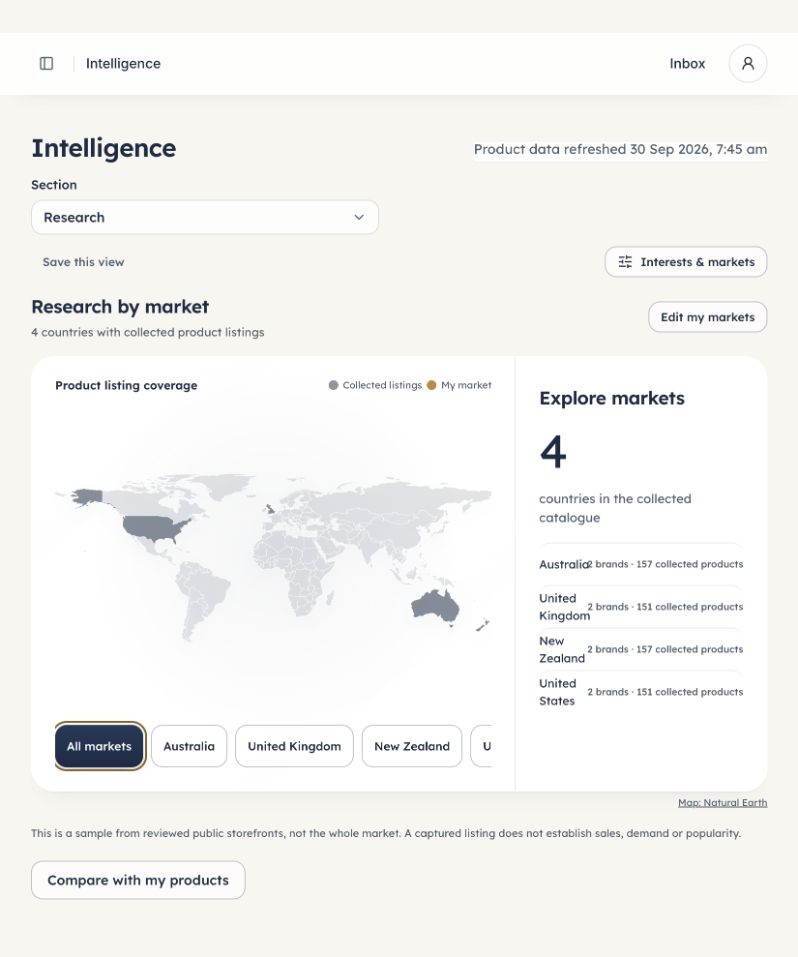Open the Research section combo box
The image size is (798, 957).
pyautogui.click(x=205, y=217)
